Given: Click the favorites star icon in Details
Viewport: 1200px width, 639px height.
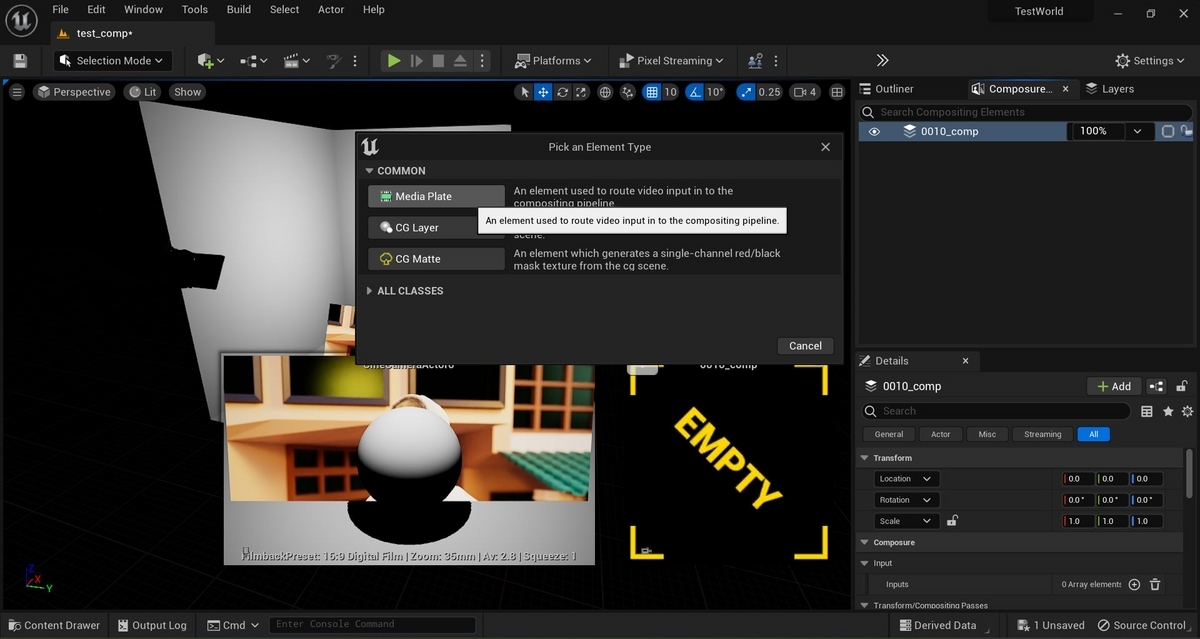Looking at the screenshot, I should (1167, 411).
